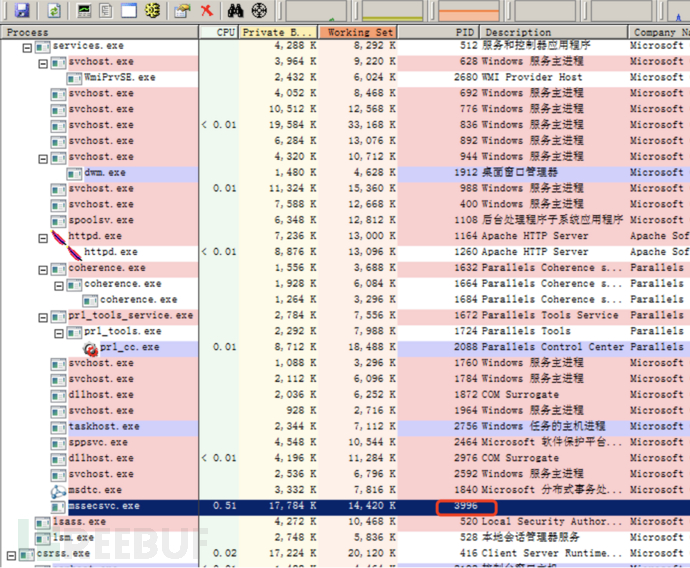Screen dimensions: 690x568
Task: Click the commit history mini graph
Action: [392, 11]
